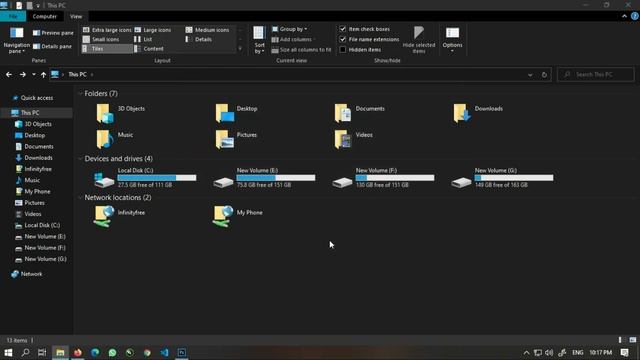Select Large icons layout

[x=153, y=30]
